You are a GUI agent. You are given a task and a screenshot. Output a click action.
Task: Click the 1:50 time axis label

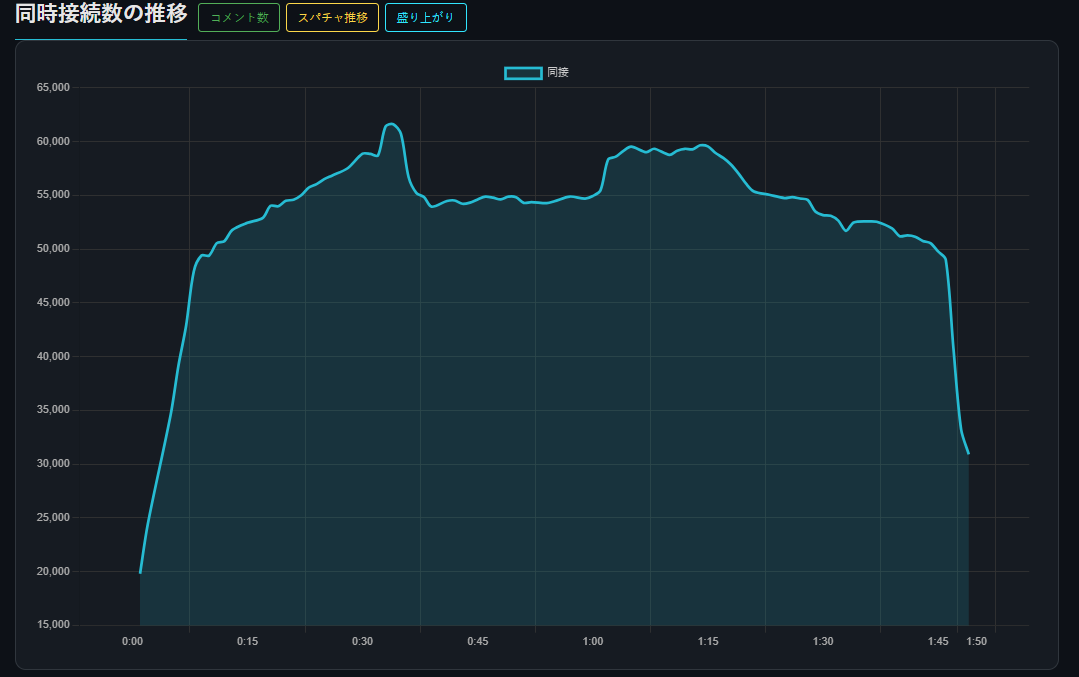click(976, 641)
